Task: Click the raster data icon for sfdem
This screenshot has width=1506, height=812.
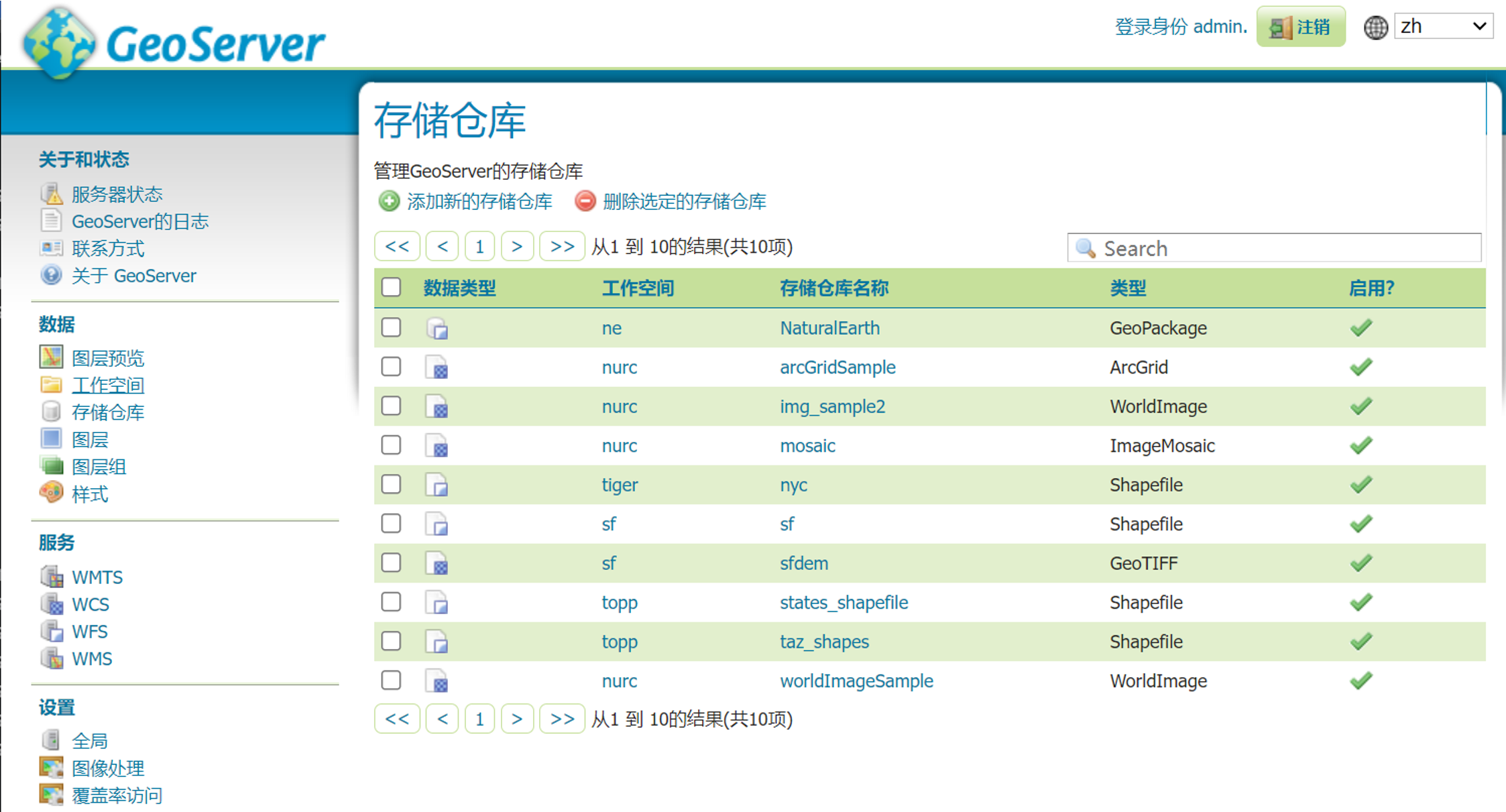Action: (437, 564)
